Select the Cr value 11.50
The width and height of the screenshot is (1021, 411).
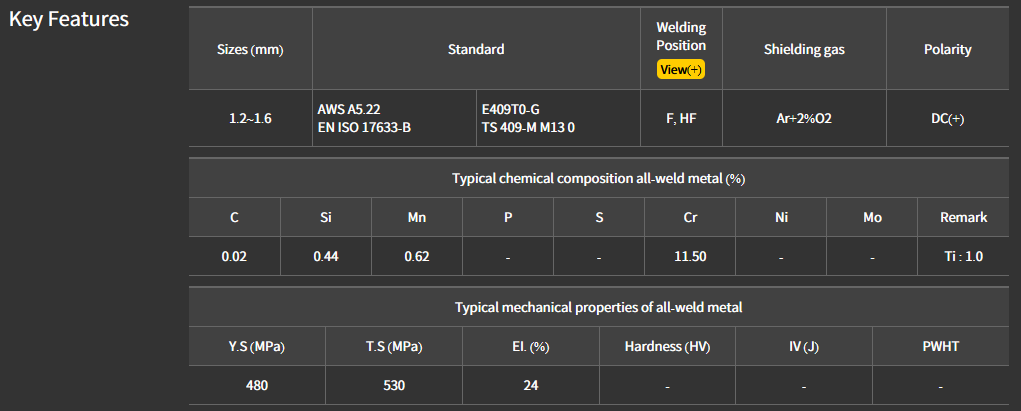pos(690,256)
